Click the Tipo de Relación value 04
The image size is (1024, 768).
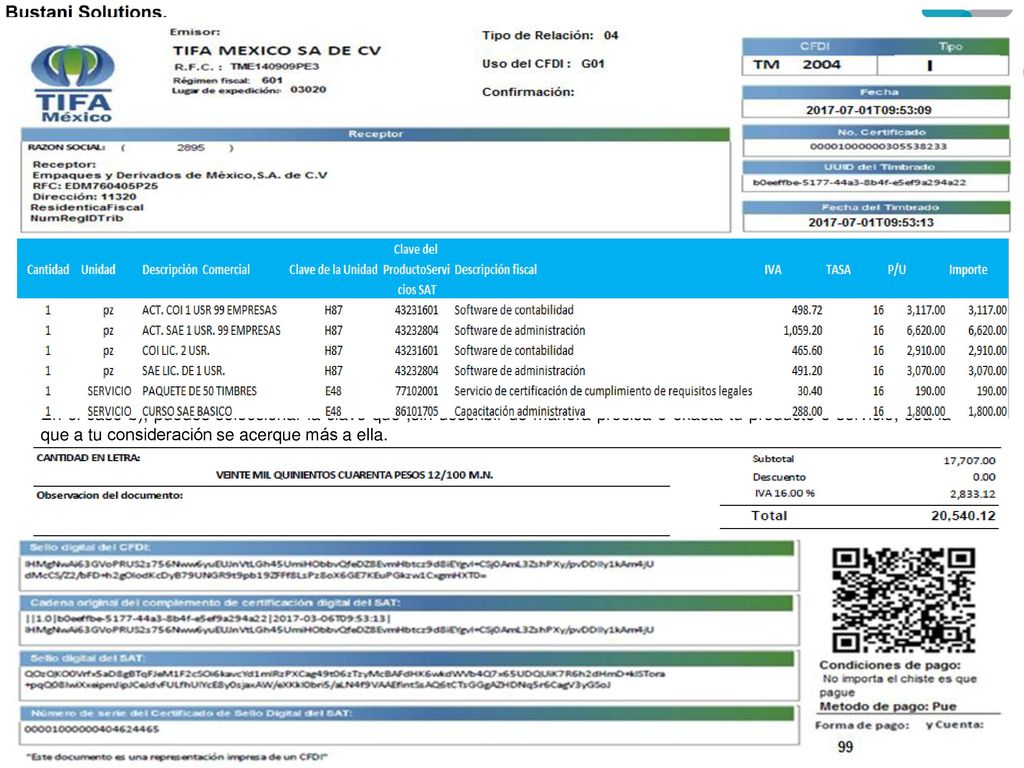(x=611, y=35)
